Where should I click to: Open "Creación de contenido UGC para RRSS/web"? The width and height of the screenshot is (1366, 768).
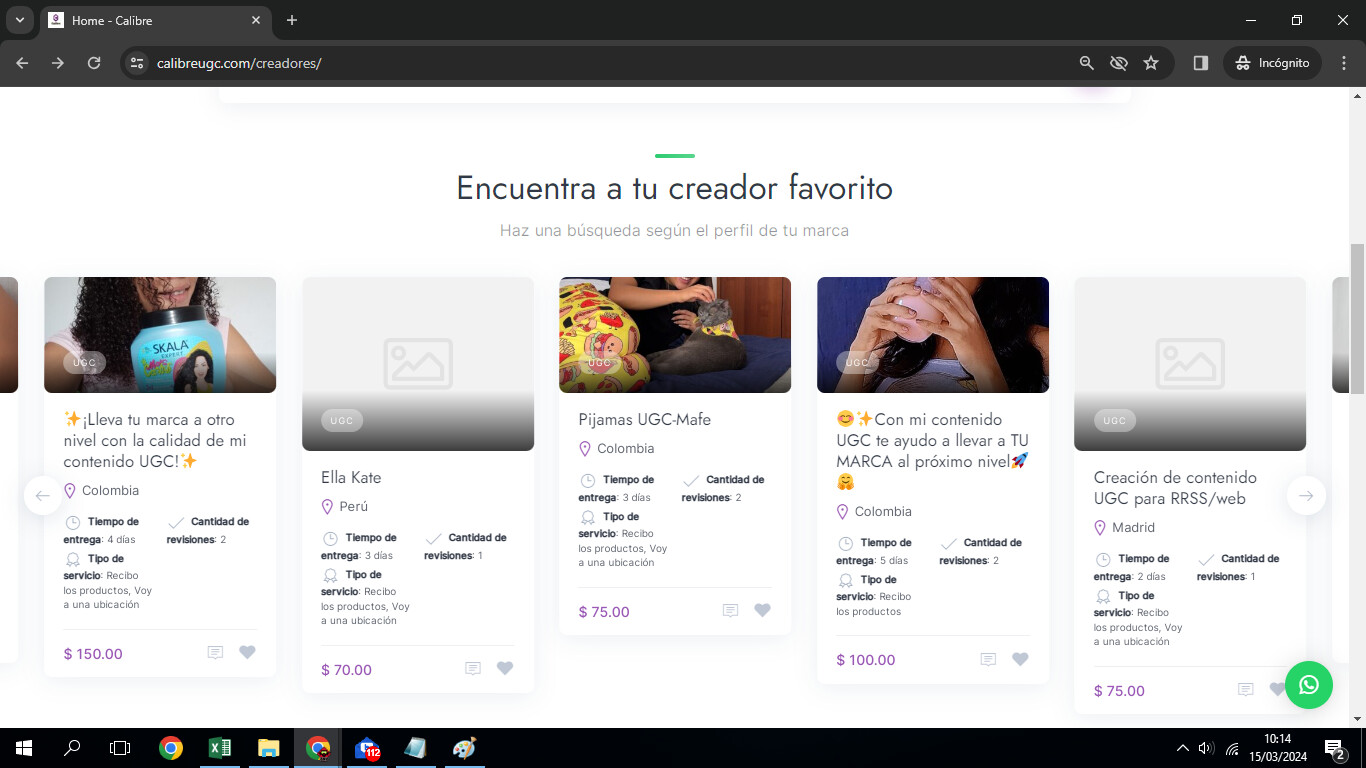point(1175,488)
